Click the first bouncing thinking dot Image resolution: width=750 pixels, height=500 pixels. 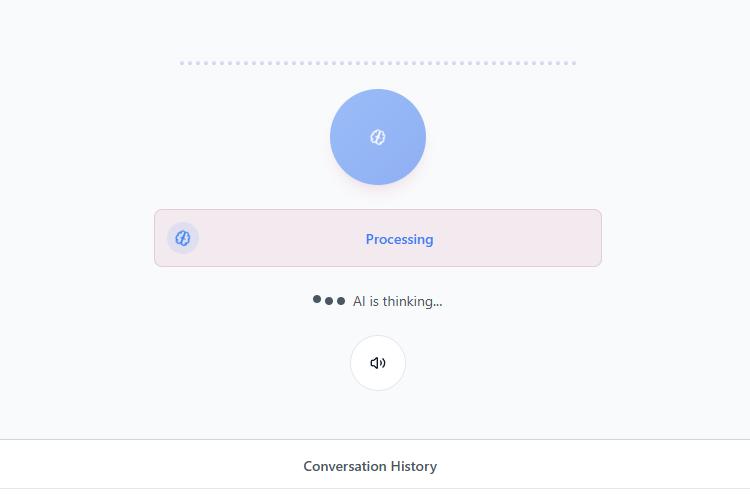(317, 299)
